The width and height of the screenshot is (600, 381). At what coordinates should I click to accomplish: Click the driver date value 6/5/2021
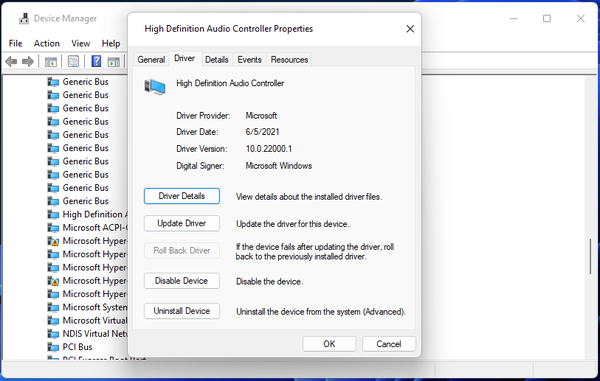[262, 132]
